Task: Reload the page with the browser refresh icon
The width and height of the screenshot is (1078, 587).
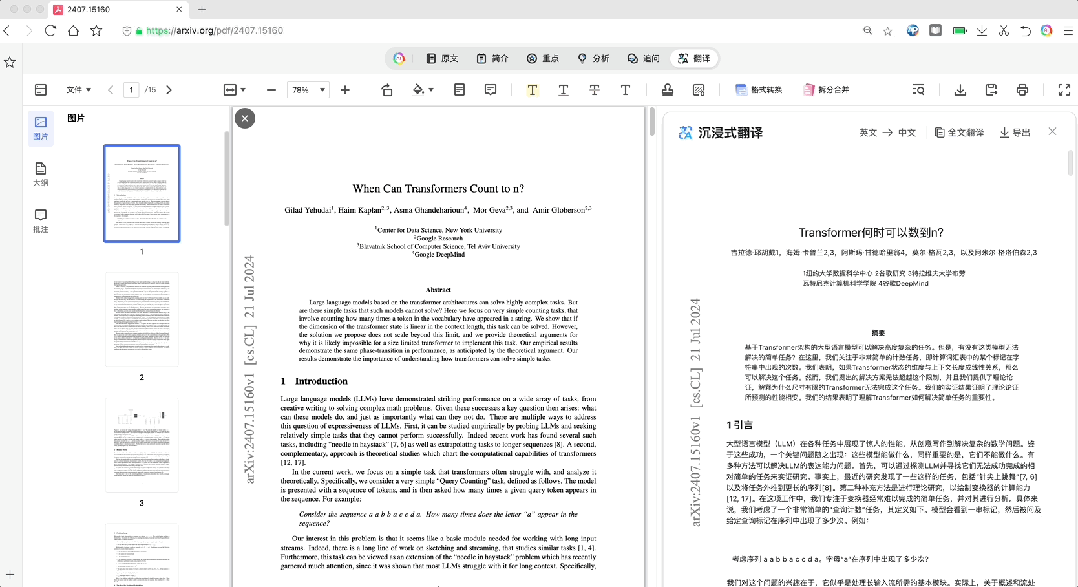Action: (50, 30)
